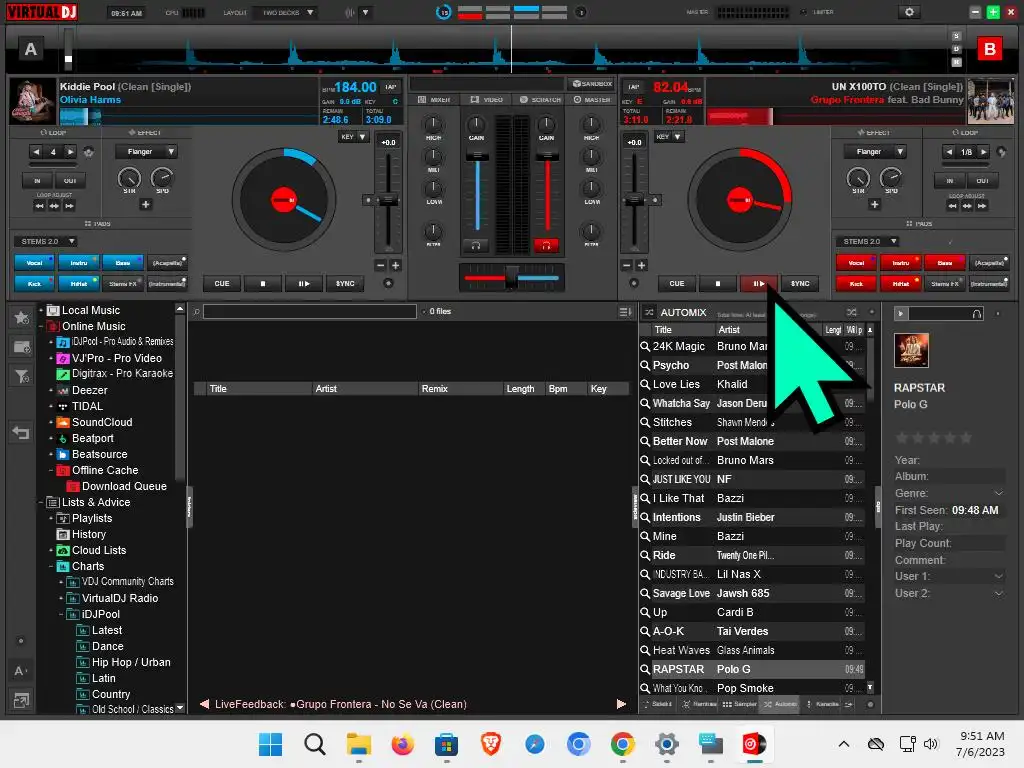Adjust deck B pitch slider
The height and width of the screenshot is (768, 1024).
point(633,200)
